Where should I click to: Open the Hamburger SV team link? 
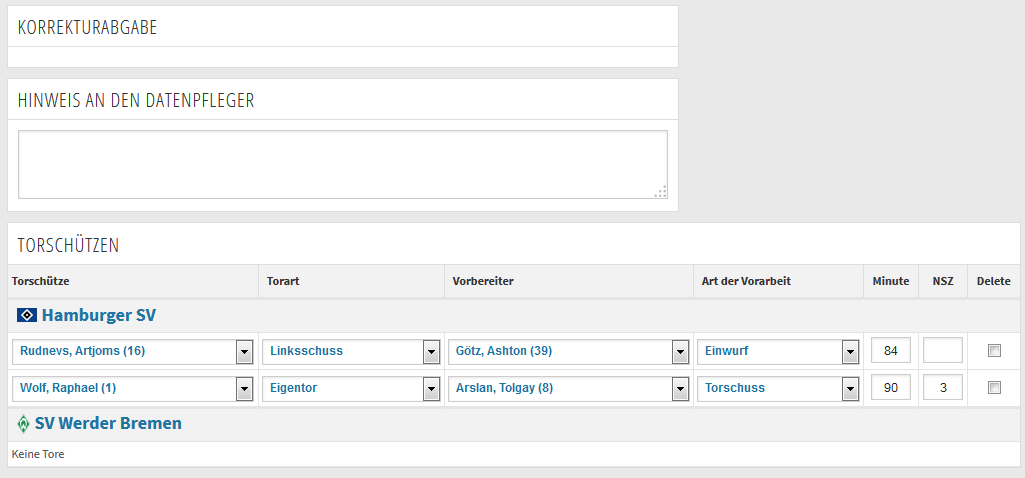tap(99, 316)
